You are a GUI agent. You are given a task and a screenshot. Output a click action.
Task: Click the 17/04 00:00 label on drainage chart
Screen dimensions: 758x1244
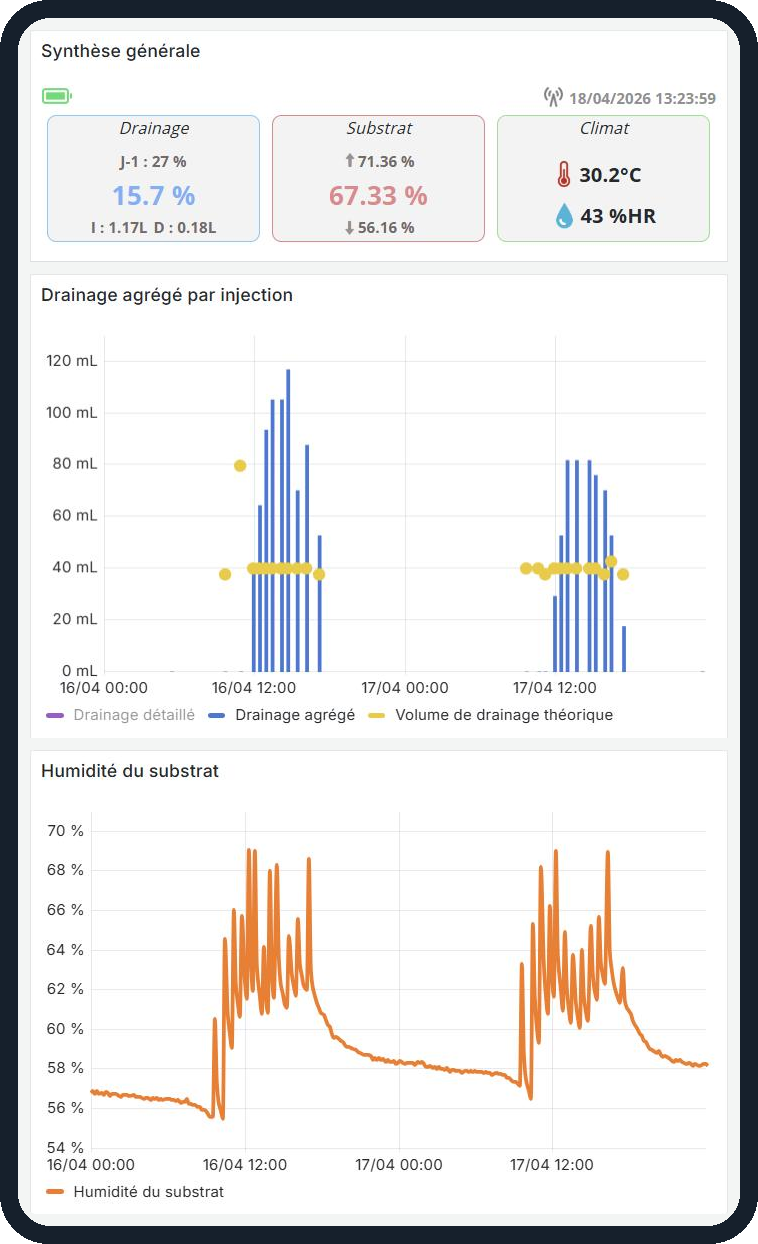pos(405,688)
